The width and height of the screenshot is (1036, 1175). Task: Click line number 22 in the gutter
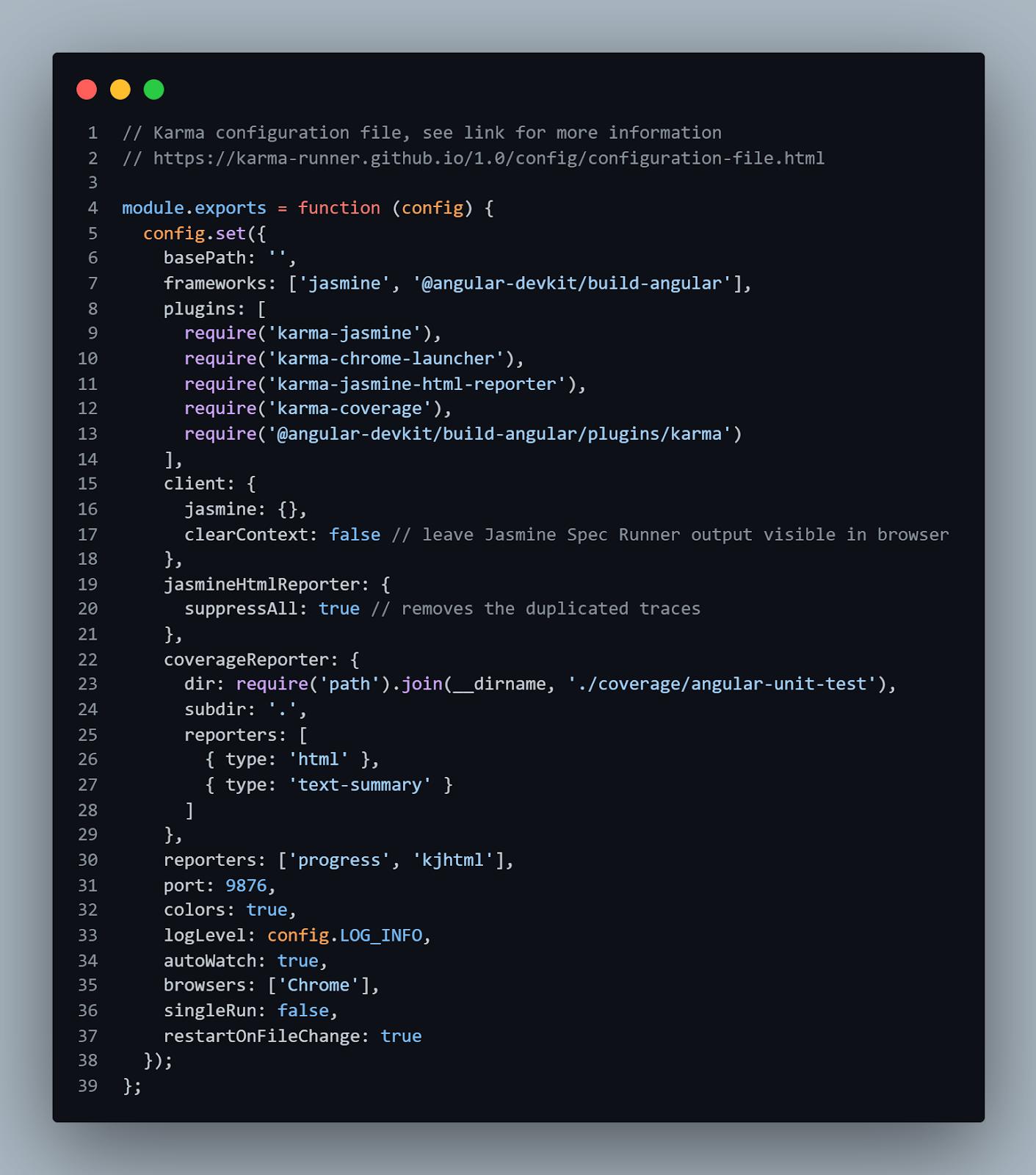coord(88,659)
